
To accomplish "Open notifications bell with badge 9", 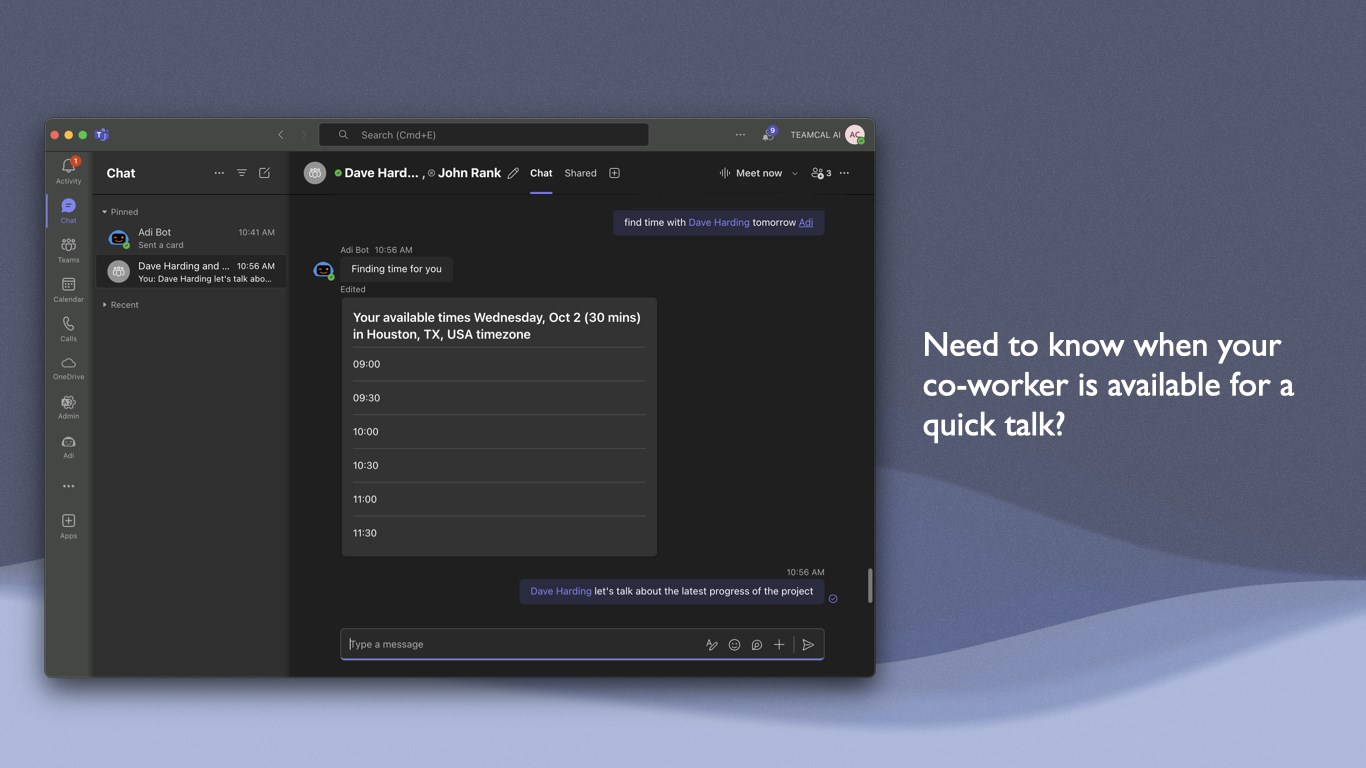I will 769,134.
